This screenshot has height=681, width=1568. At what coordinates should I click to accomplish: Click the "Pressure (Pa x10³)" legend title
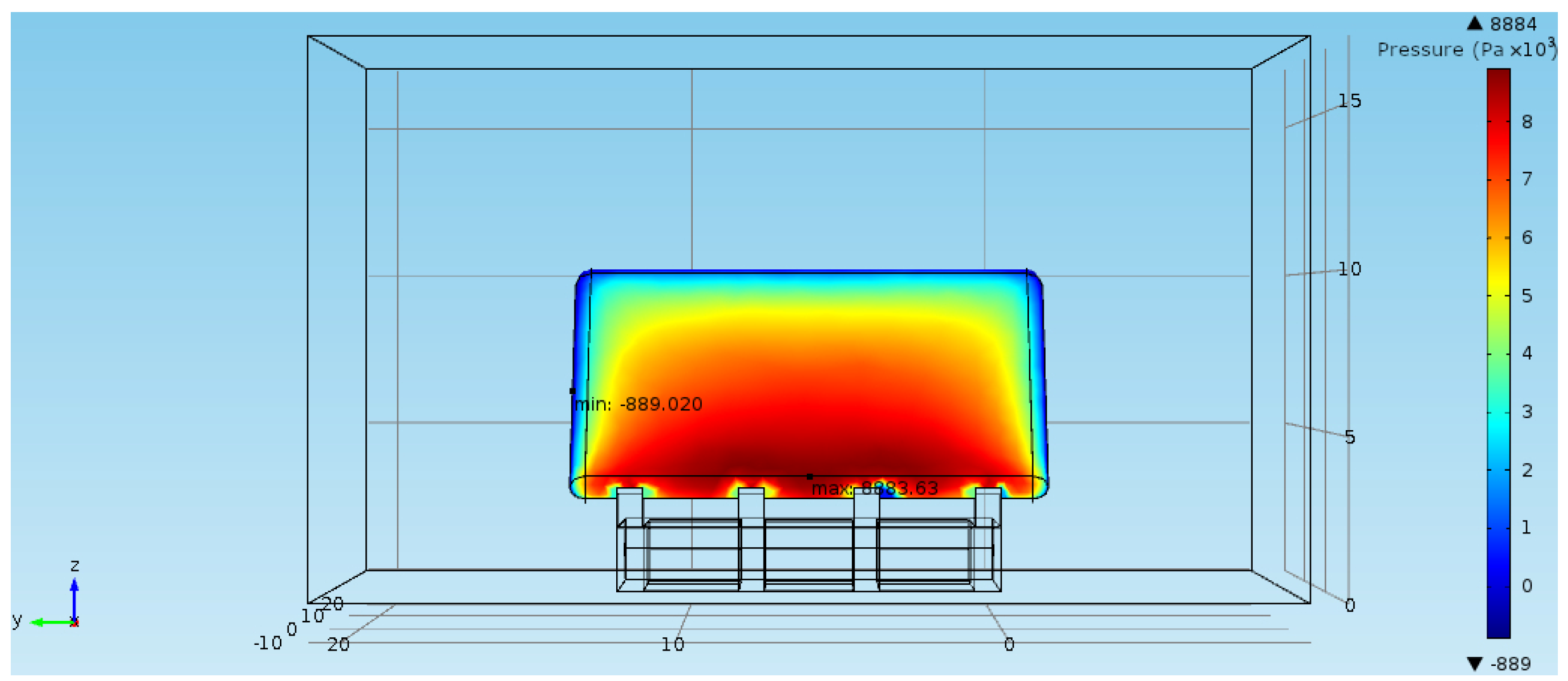[1467, 49]
